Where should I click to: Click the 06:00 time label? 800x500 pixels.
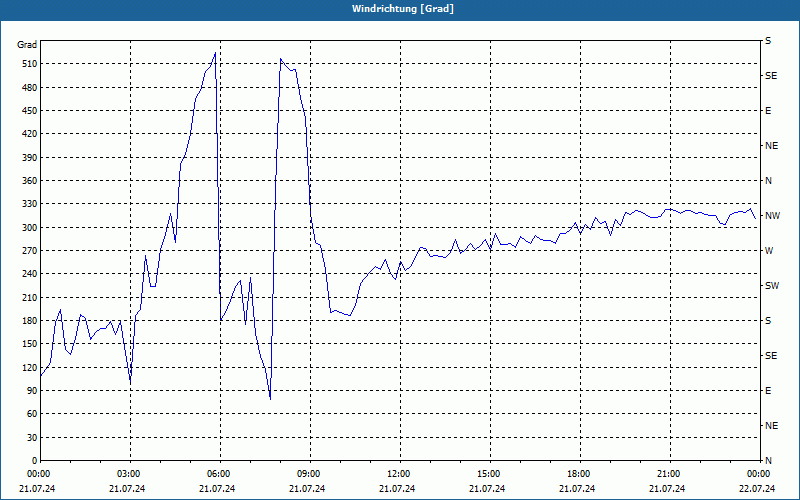[x=217, y=474]
